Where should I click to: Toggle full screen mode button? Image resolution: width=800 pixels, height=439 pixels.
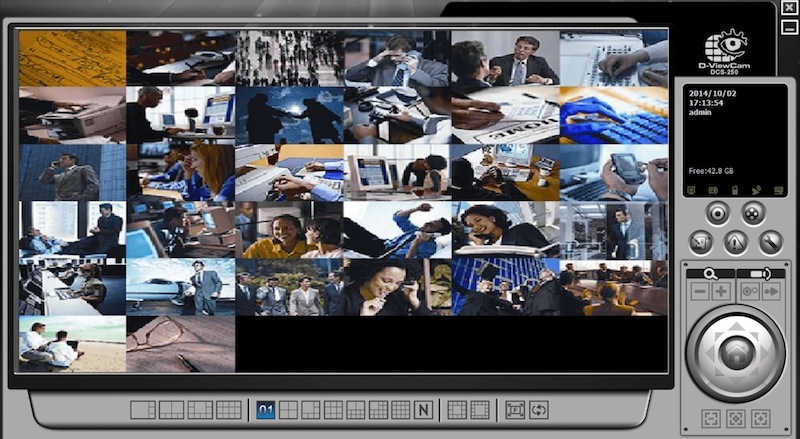(515, 409)
